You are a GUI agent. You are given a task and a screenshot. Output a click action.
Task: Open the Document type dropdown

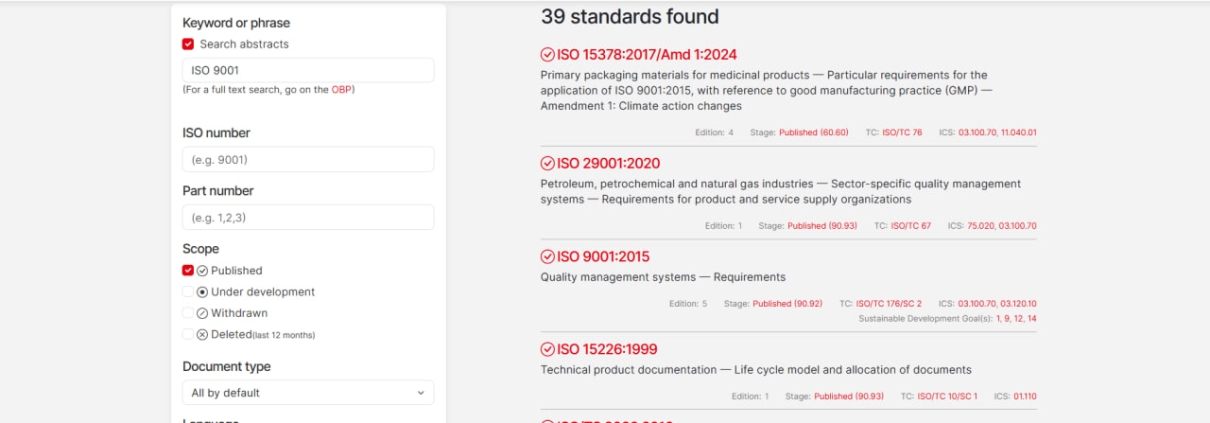[307, 393]
